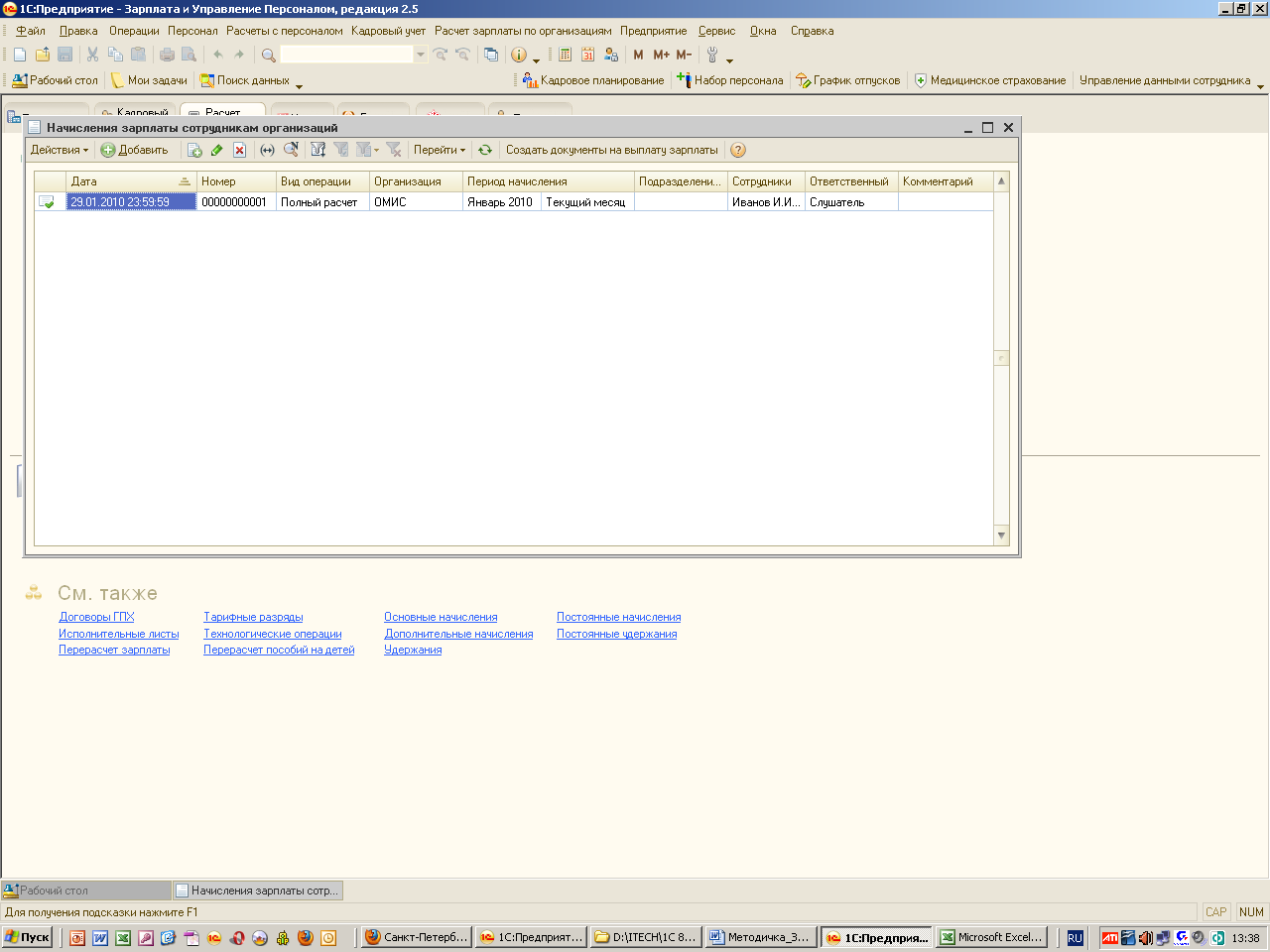Viewport: 1270px width, 952px height.
Task: Open Кадровое планирование toolbar item
Action: coord(593,80)
